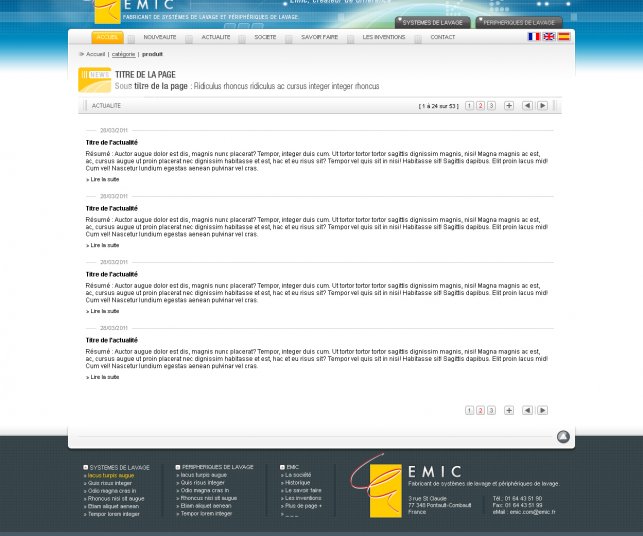Screen dimensions: 643x536
Task: Select page 1 in bottom pagination
Action: 469,410
